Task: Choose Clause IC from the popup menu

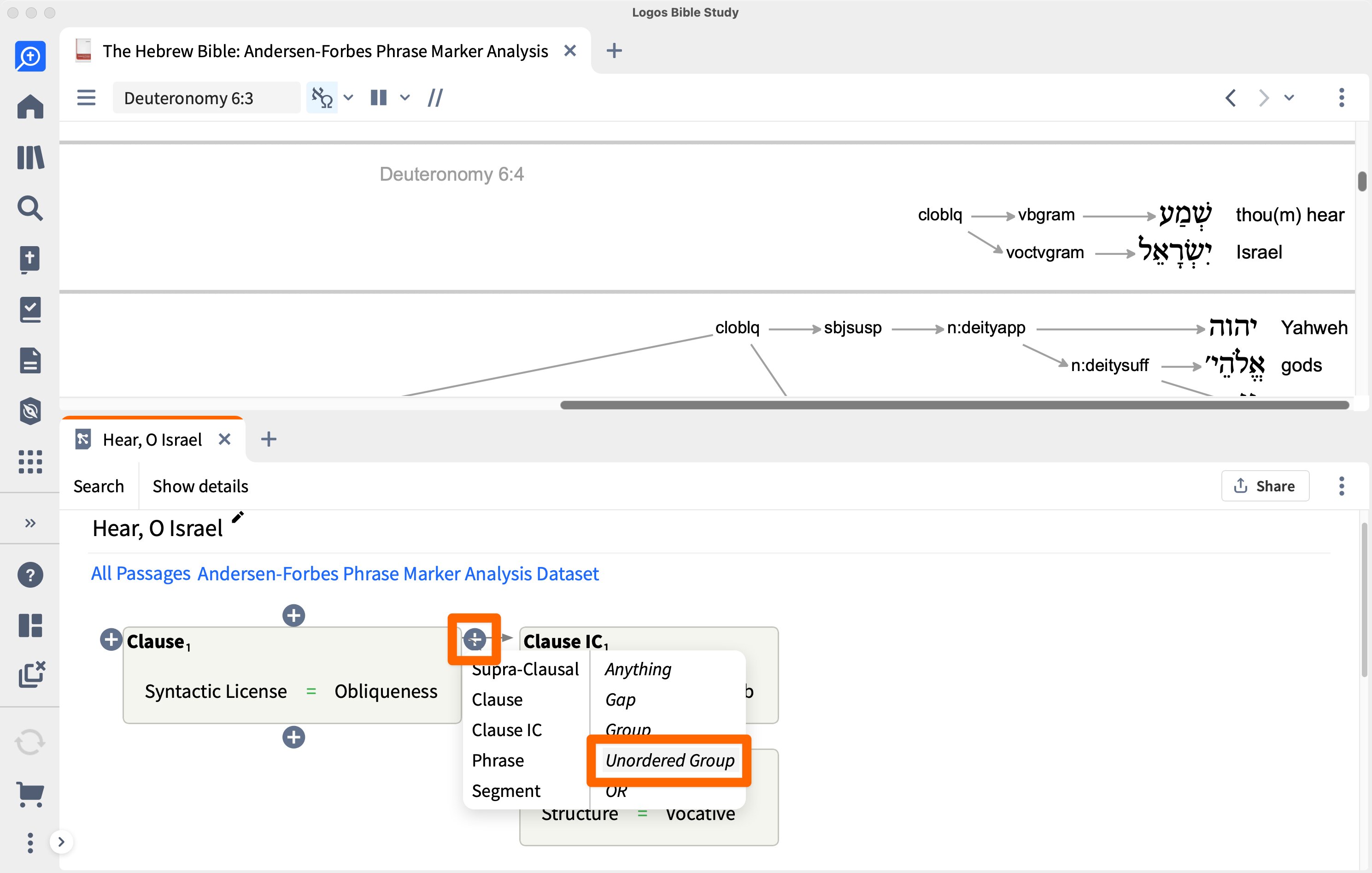Action: (506, 730)
